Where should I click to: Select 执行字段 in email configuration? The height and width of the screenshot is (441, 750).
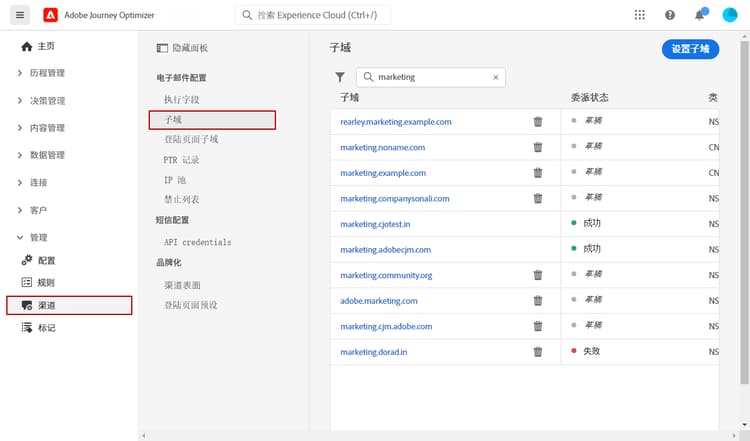182,99
